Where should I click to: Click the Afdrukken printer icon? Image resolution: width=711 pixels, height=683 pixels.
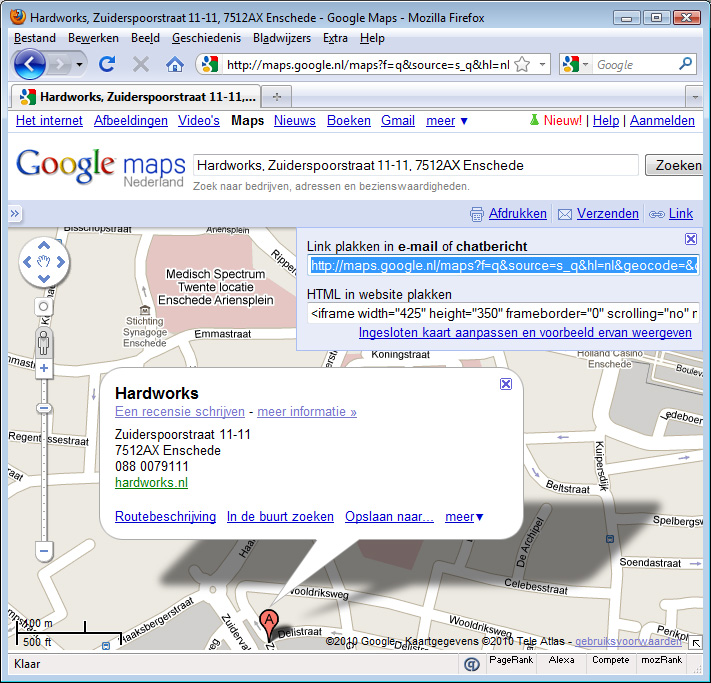pyautogui.click(x=477, y=214)
